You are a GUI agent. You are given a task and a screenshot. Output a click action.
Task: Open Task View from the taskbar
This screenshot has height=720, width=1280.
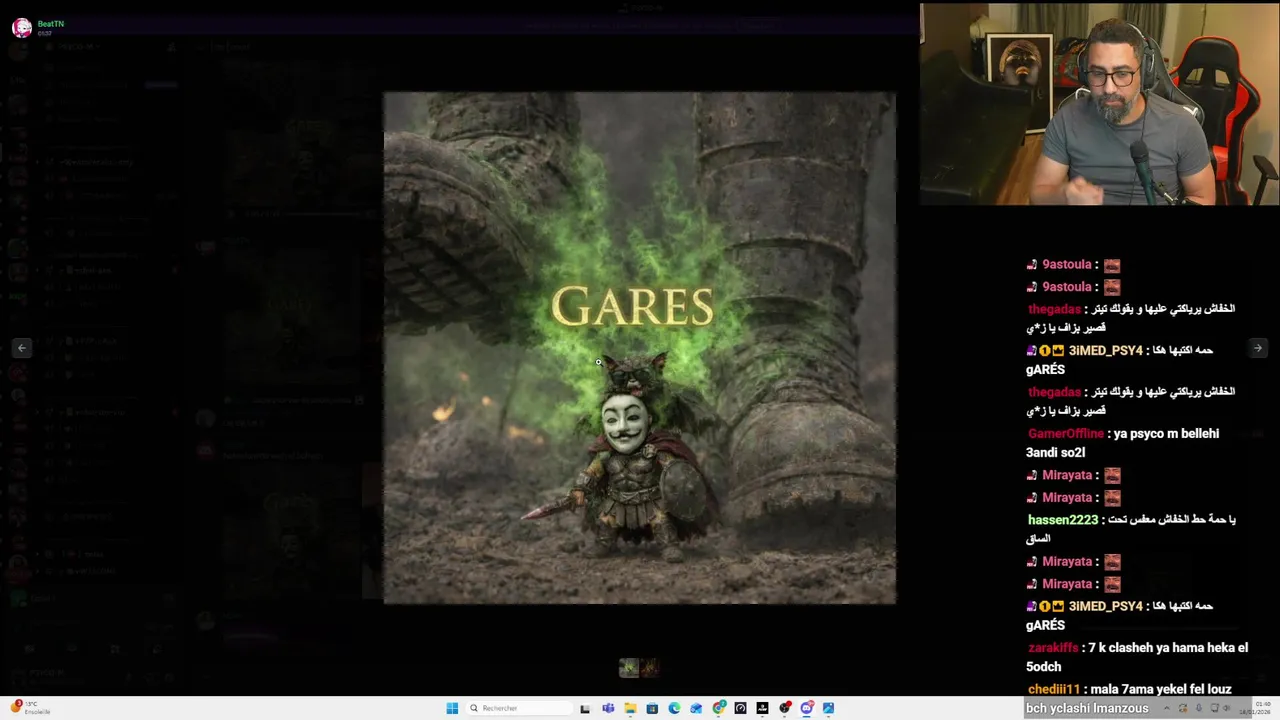point(585,708)
